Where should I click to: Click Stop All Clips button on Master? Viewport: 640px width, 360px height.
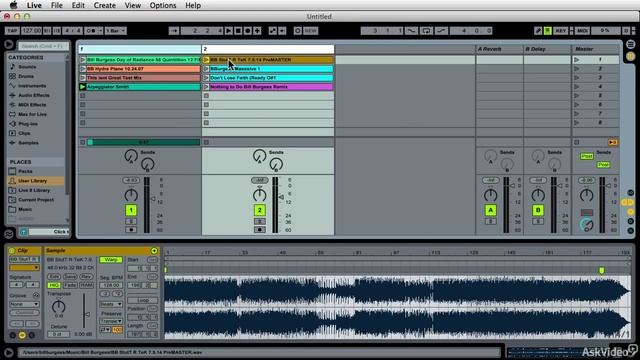tap(577, 142)
